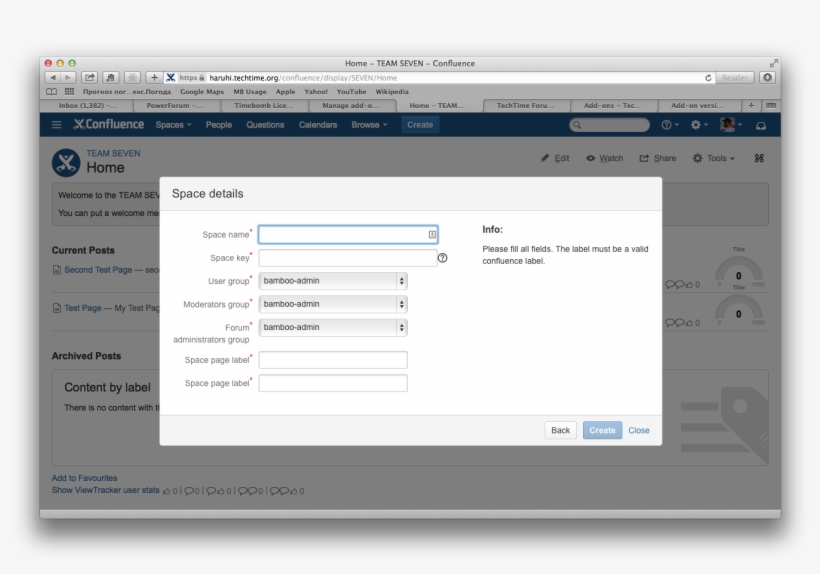Image resolution: width=820 pixels, height=574 pixels.
Task: Switch to the Manage add-o... tab
Action: [x=350, y=106]
